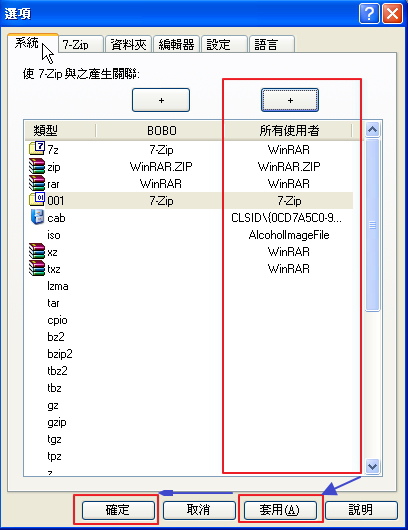Open the 編輯器 tab

[x=176, y=45]
